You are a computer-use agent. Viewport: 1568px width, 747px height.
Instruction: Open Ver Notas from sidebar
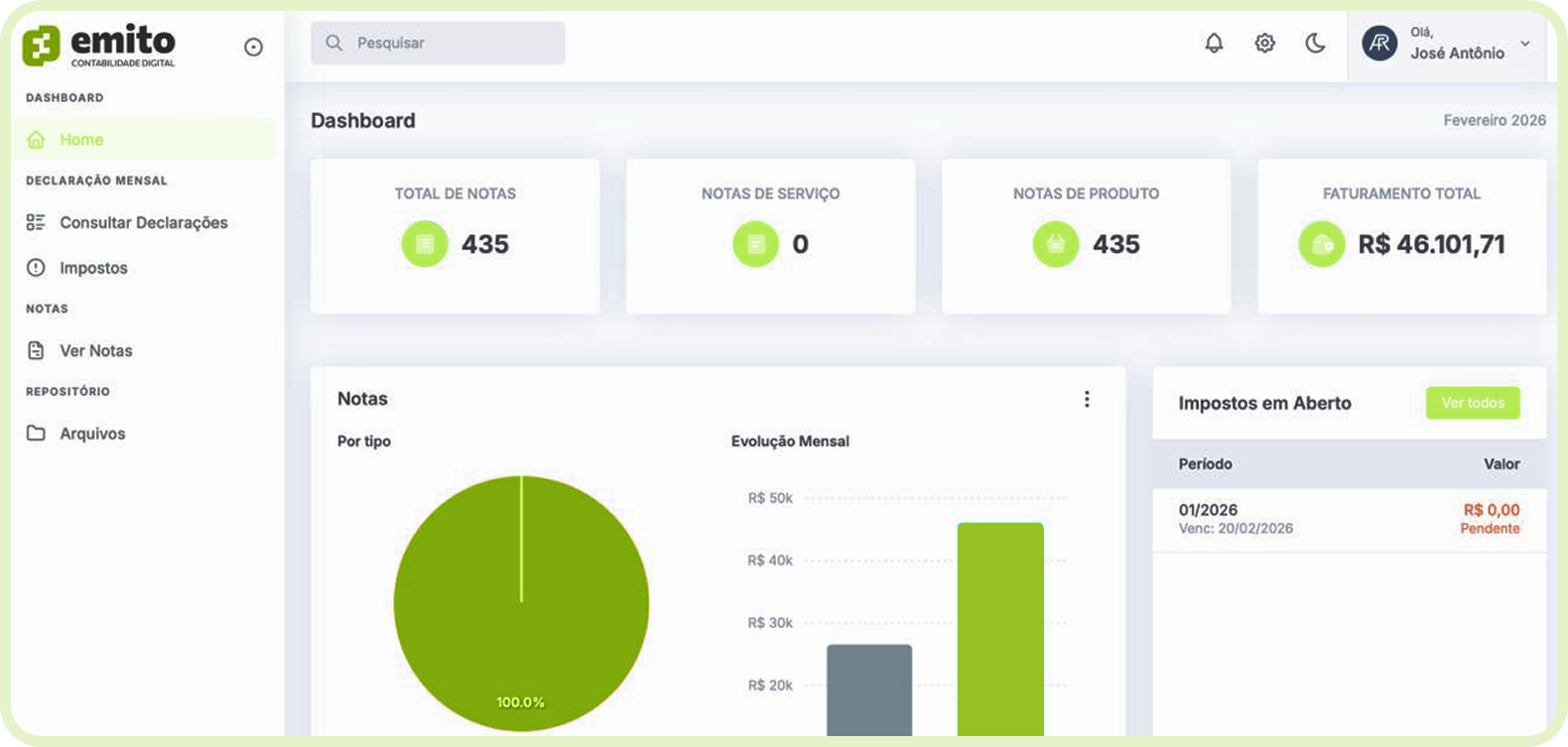95,350
